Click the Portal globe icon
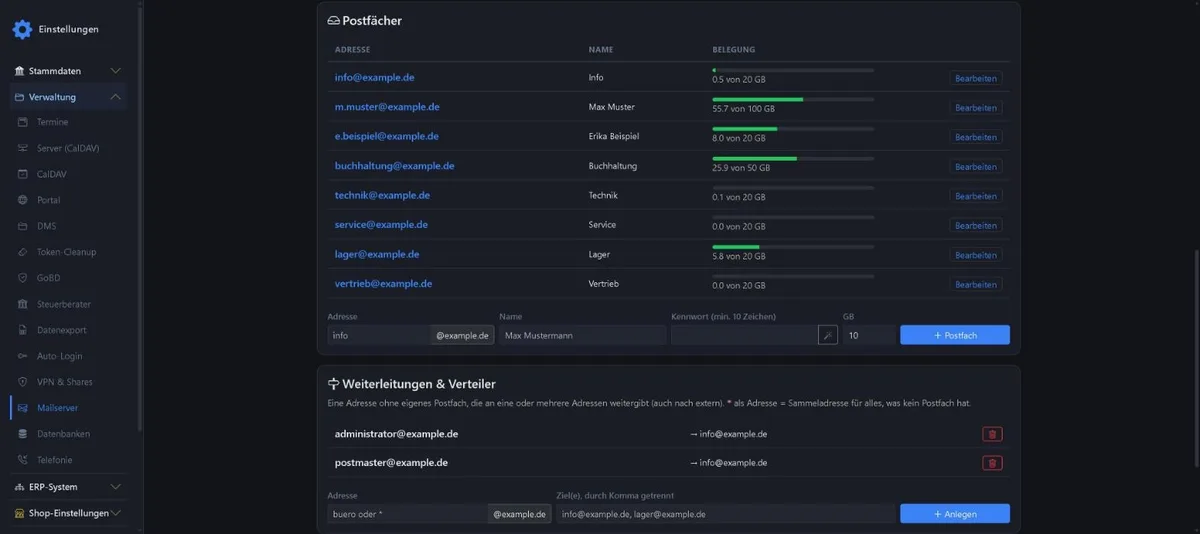The width and height of the screenshot is (1200, 534). [x=25, y=200]
